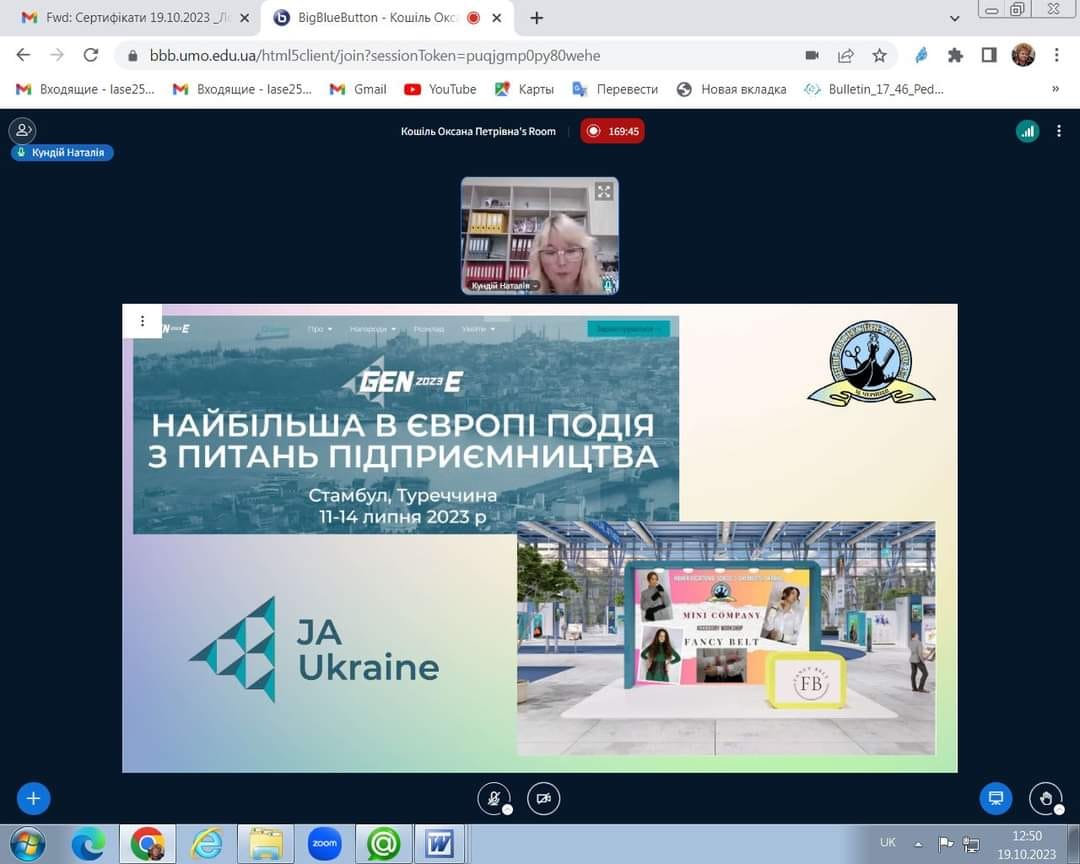1080x864 pixels.
Task: Bookmark this page with the star
Action: [x=879, y=55]
